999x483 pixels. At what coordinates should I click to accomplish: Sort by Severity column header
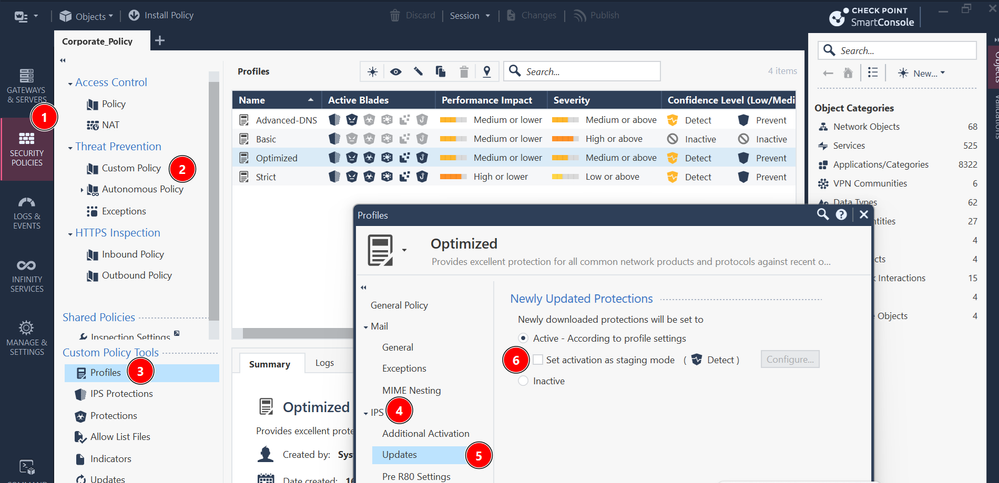point(604,100)
